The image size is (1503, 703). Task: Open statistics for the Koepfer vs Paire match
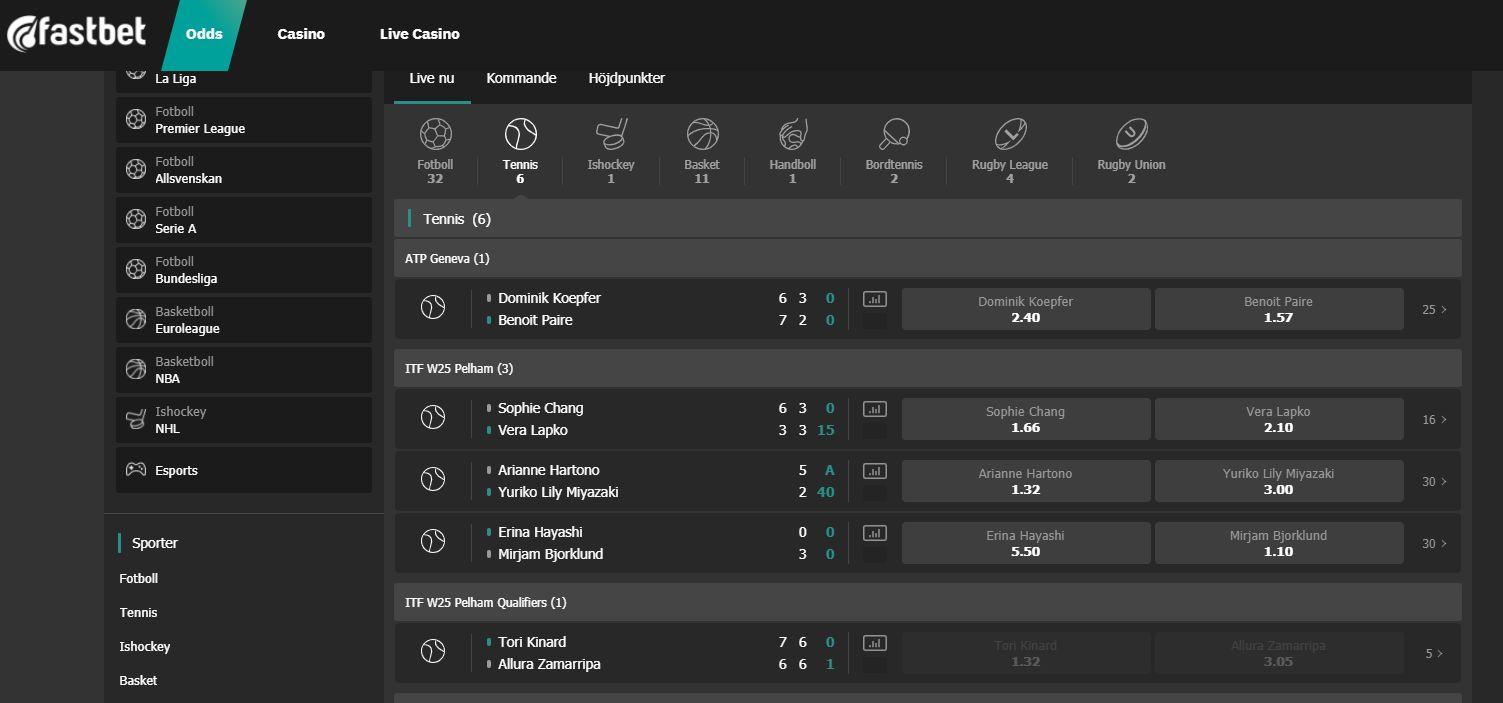click(874, 297)
